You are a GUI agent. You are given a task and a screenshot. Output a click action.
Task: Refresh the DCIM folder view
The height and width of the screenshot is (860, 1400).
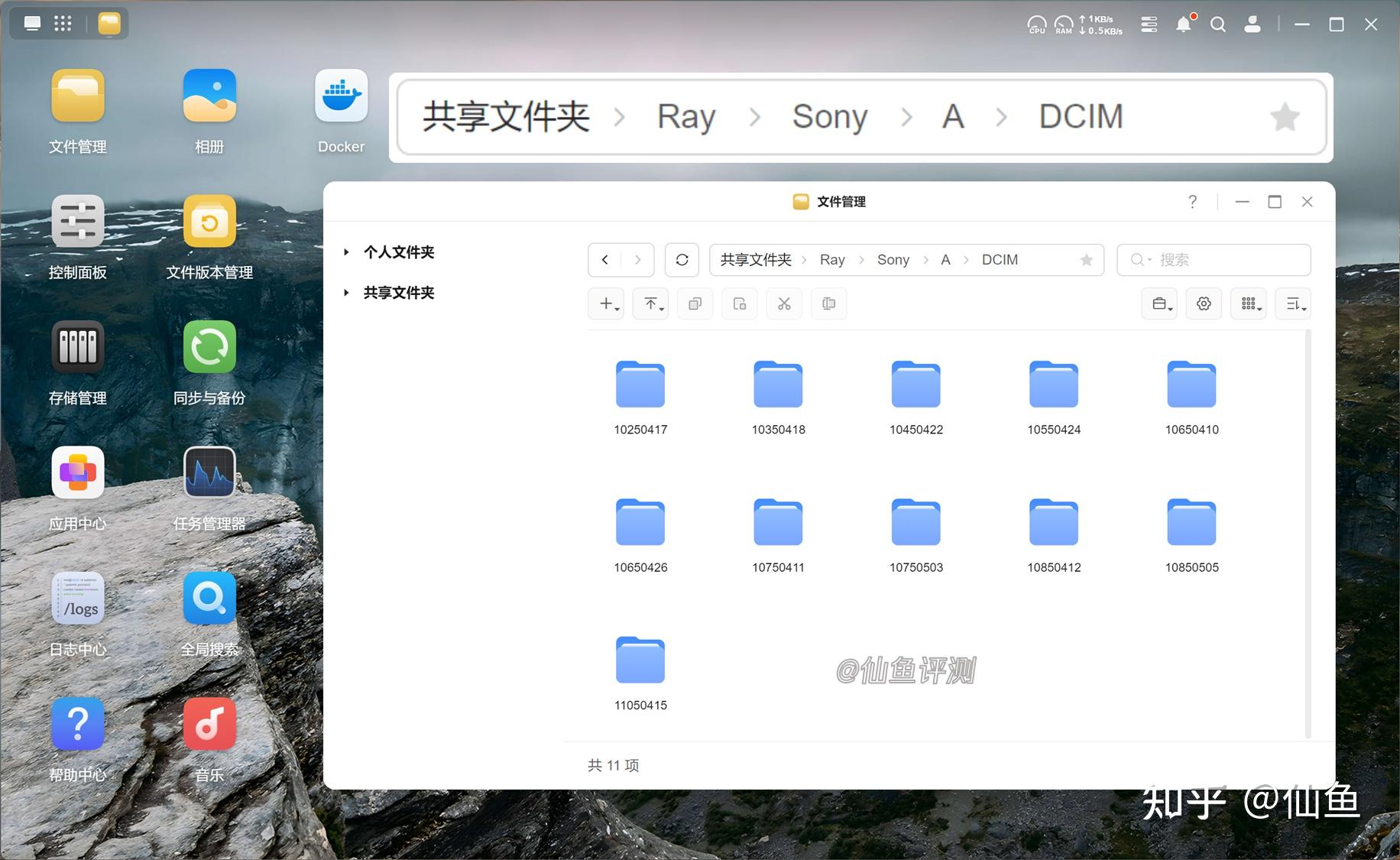pyautogui.click(x=682, y=260)
